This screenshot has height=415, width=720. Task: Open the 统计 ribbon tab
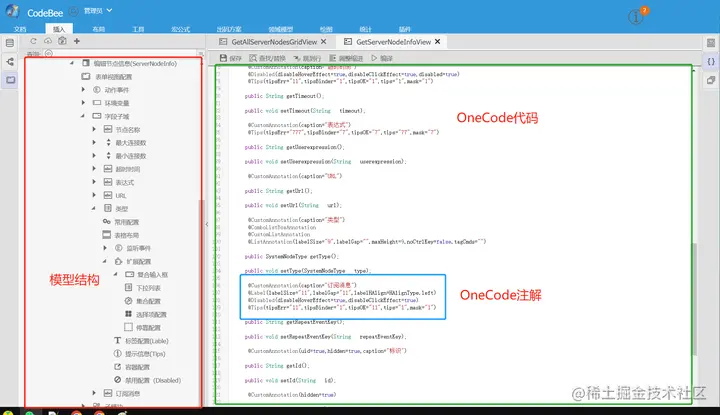(x=366, y=29)
